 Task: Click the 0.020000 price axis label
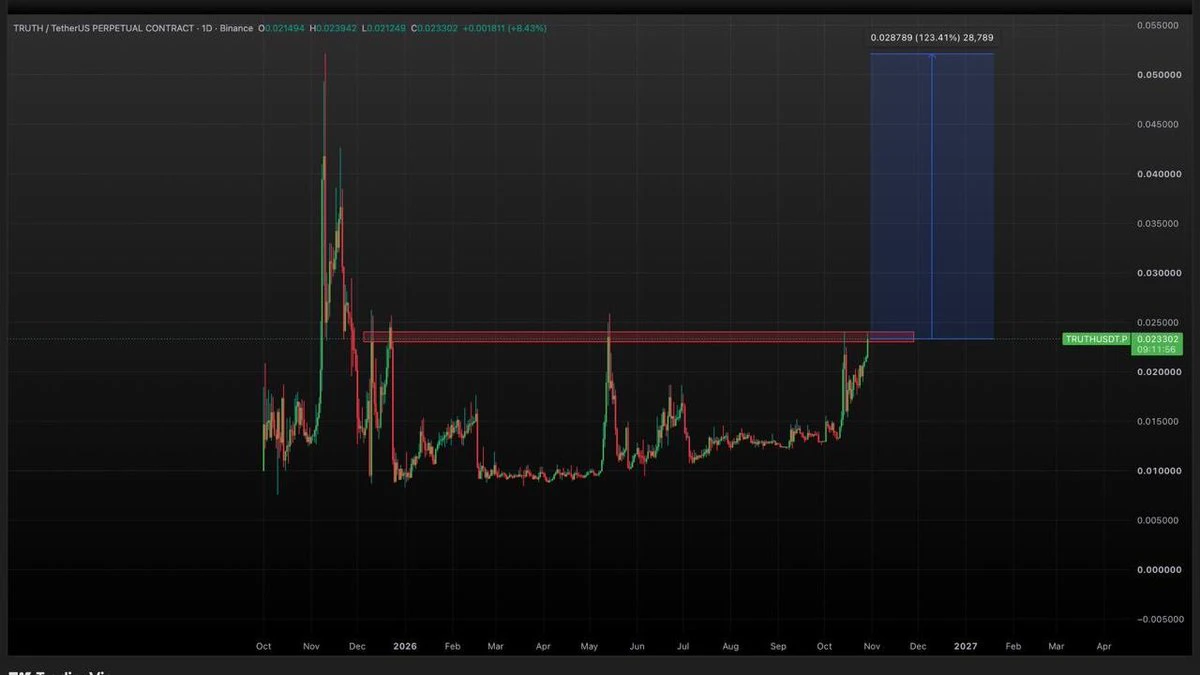(1158, 372)
